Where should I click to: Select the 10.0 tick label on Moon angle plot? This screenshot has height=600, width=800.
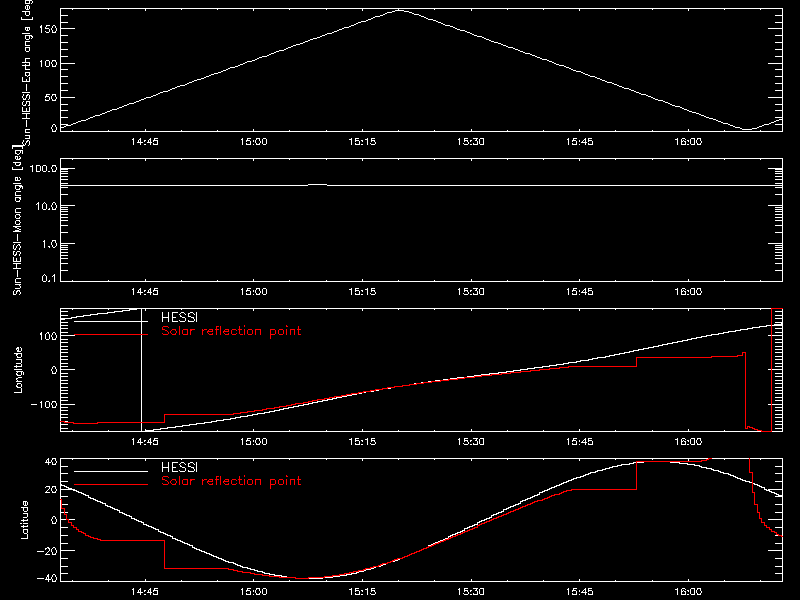point(47,206)
